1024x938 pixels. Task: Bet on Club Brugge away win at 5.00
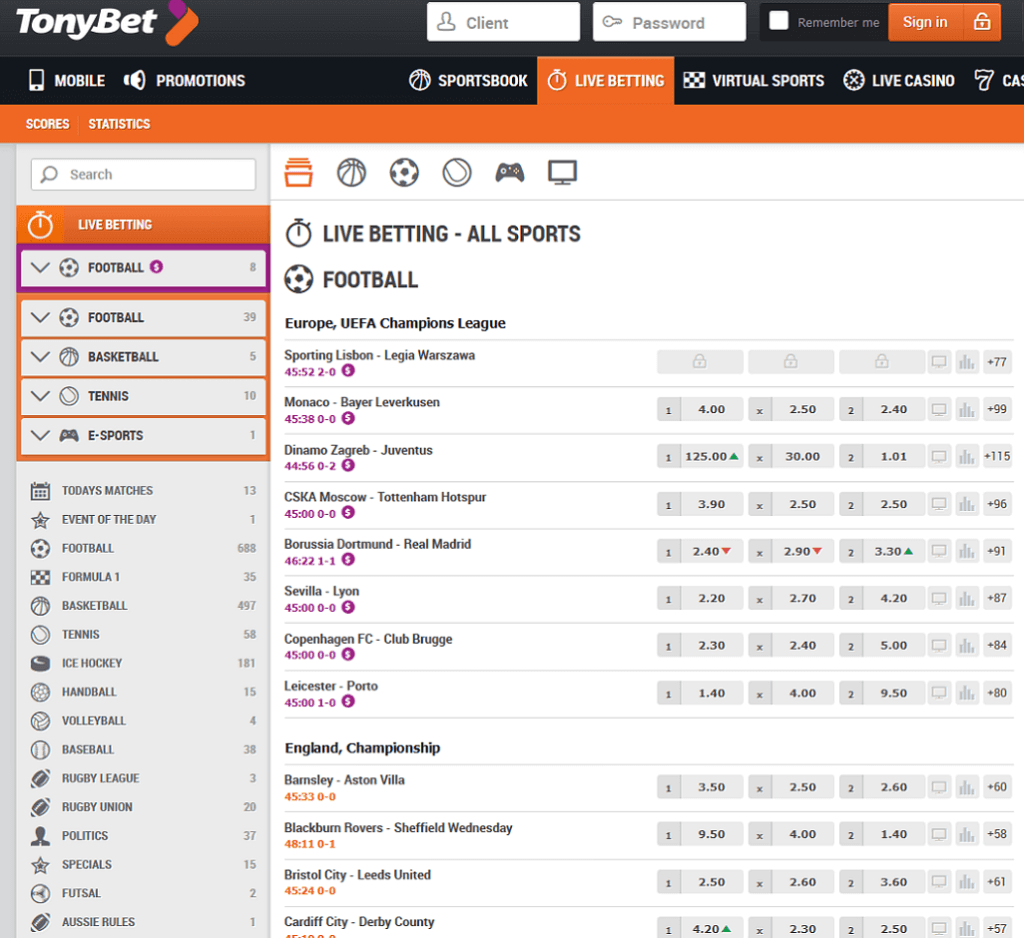coord(882,645)
